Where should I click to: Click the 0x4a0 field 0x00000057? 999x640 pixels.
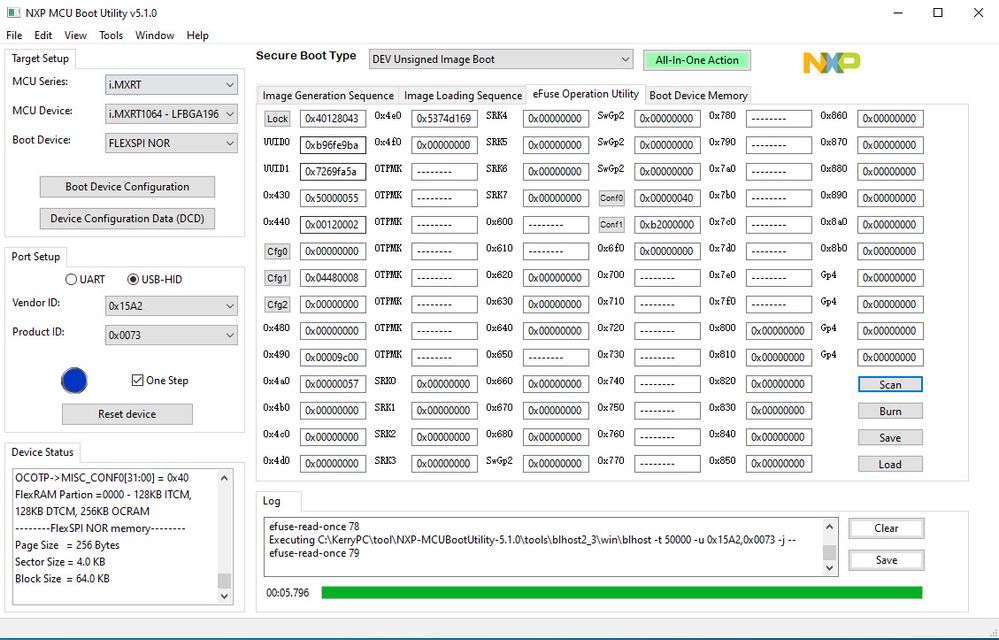coord(333,385)
